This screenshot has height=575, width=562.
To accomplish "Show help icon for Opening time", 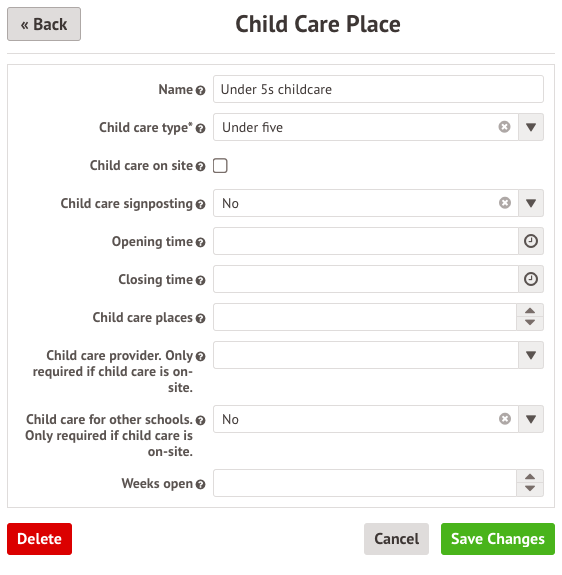I will tap(200, 242).
